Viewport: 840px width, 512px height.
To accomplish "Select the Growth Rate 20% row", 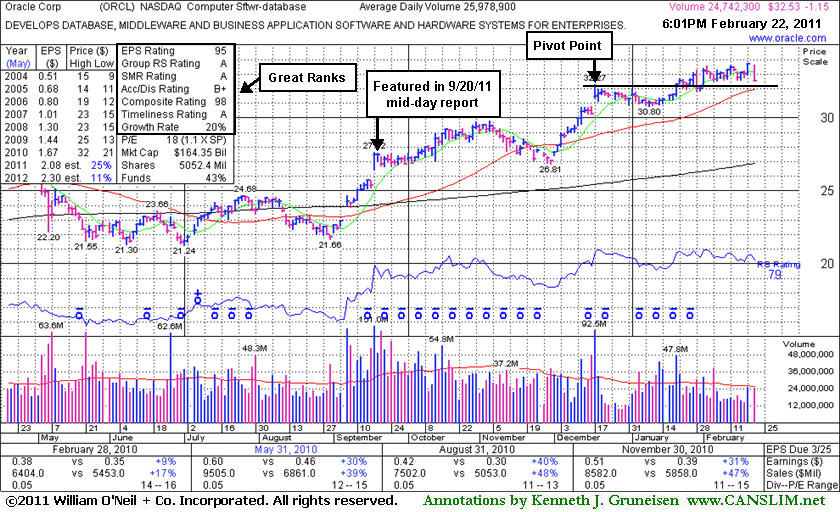I will coord(174,127).
